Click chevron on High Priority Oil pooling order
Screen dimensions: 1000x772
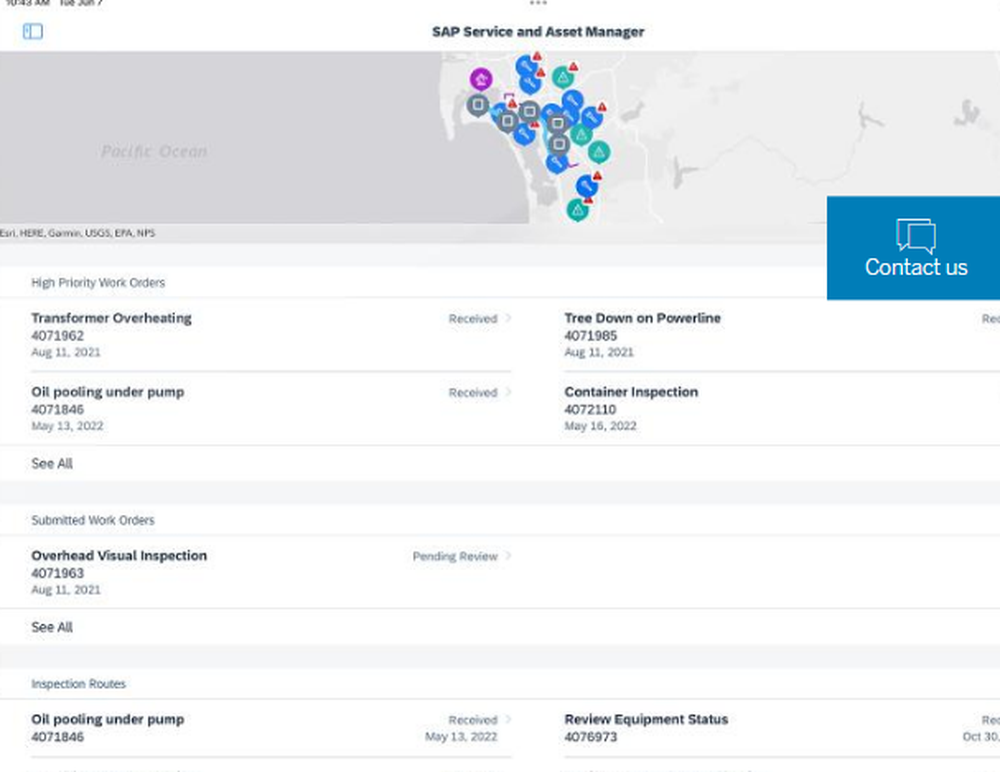coord(508,393)
